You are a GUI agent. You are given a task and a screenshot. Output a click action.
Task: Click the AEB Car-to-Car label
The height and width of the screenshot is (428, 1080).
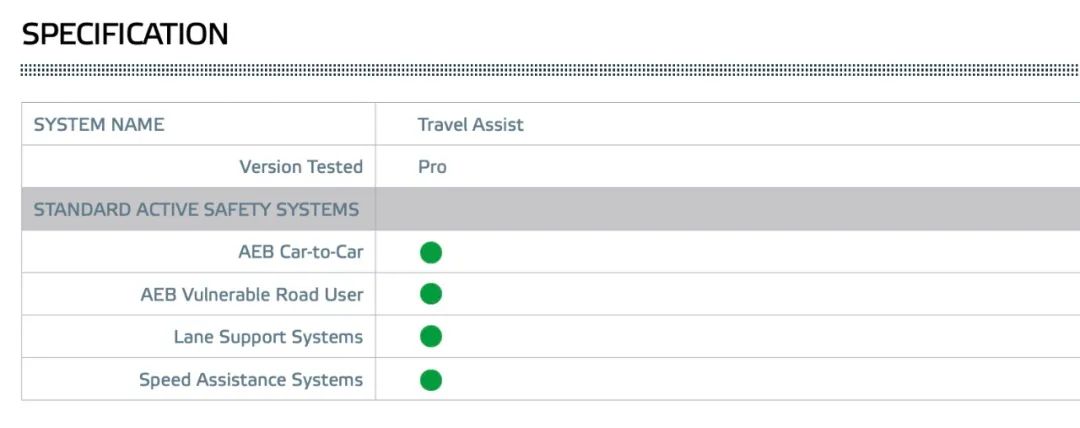(x=301, y=252)
